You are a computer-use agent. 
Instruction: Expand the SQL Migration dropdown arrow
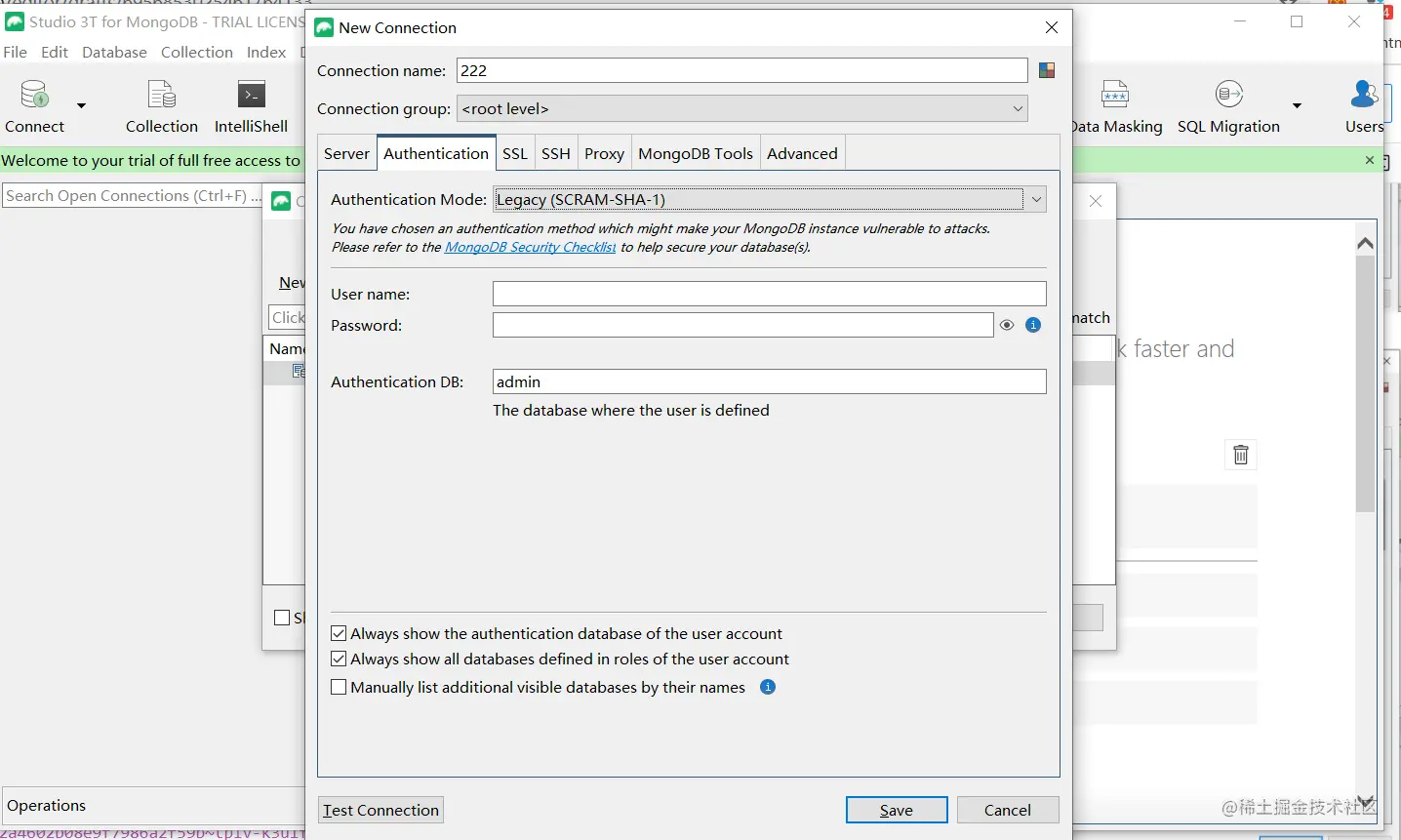coord(1298,105)
